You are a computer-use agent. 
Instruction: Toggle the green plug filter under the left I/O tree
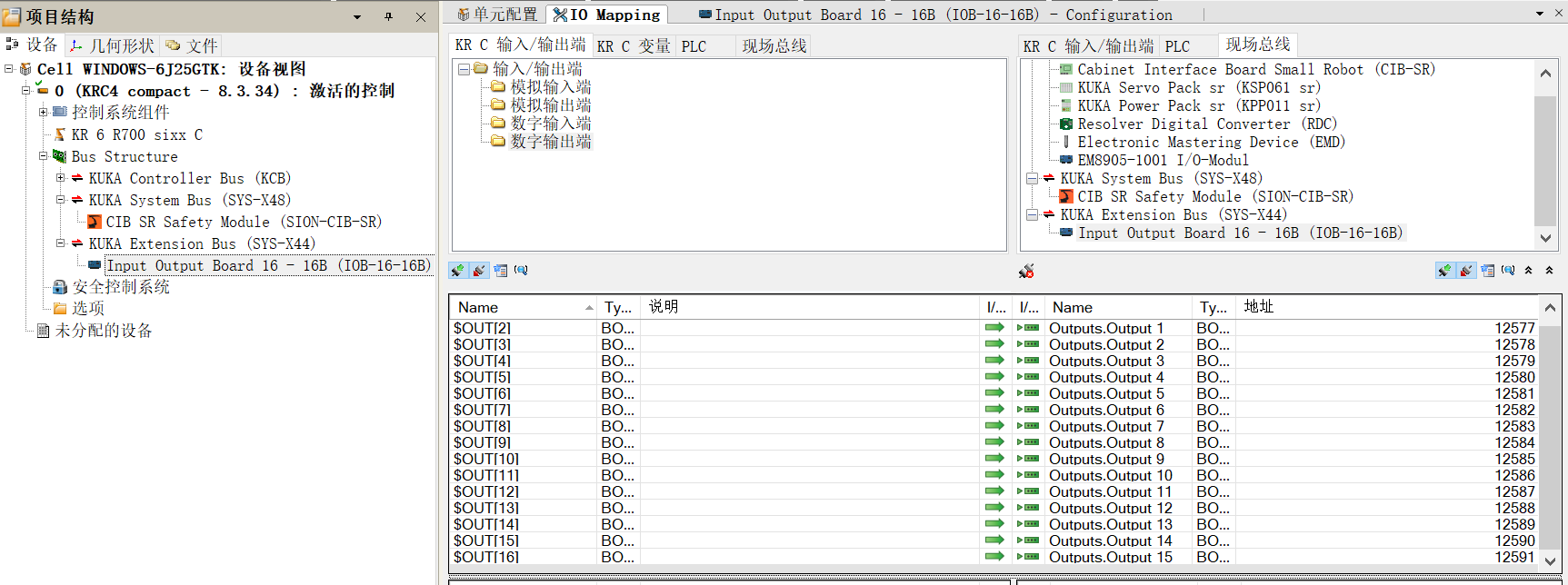click(x=457, y=271)
